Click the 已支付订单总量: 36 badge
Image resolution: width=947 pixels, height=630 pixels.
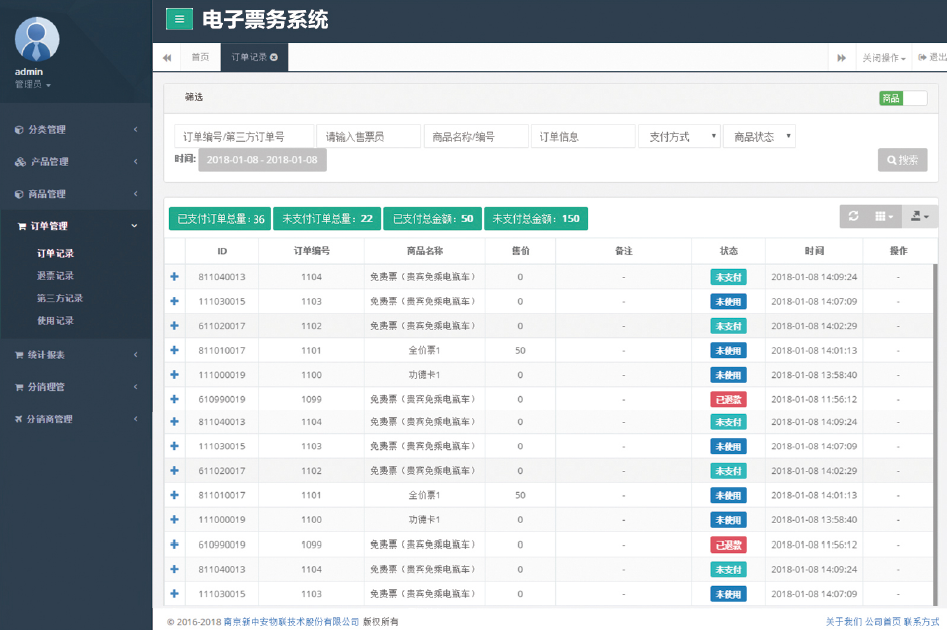pos(220,219)
